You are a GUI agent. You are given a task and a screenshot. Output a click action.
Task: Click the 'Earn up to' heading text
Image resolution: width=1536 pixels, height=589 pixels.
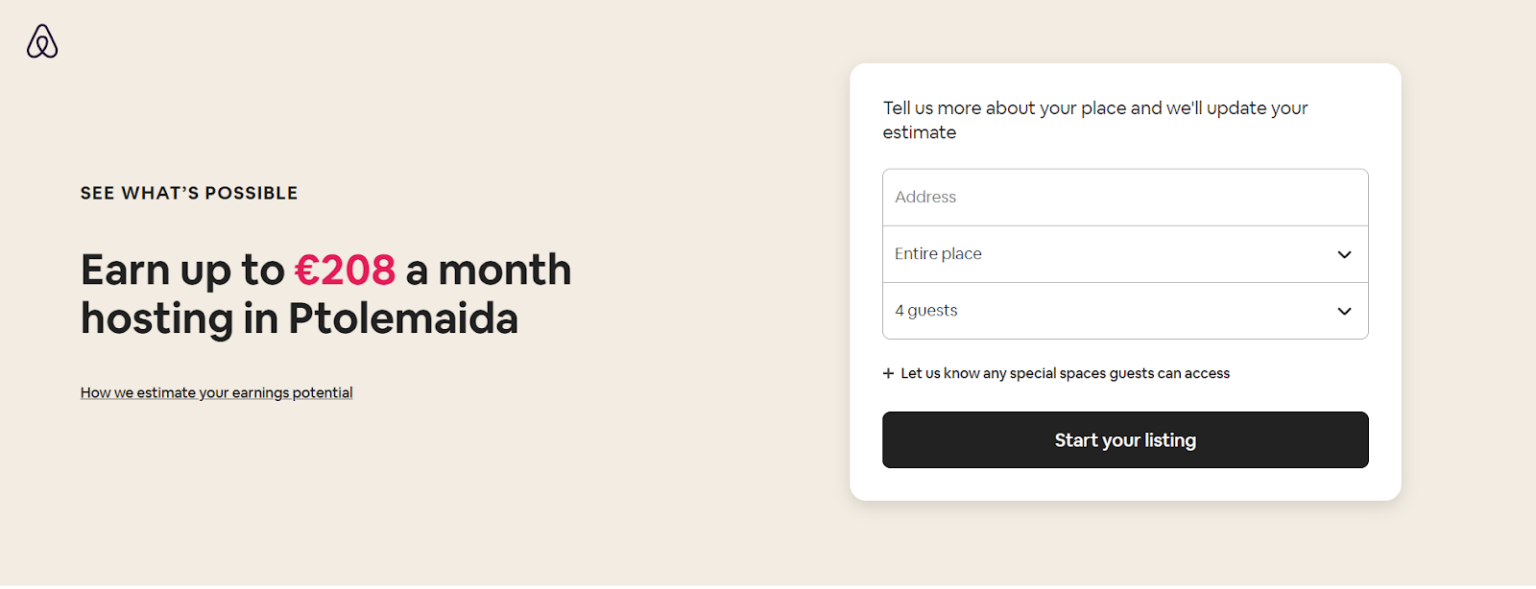coord(182,270)
